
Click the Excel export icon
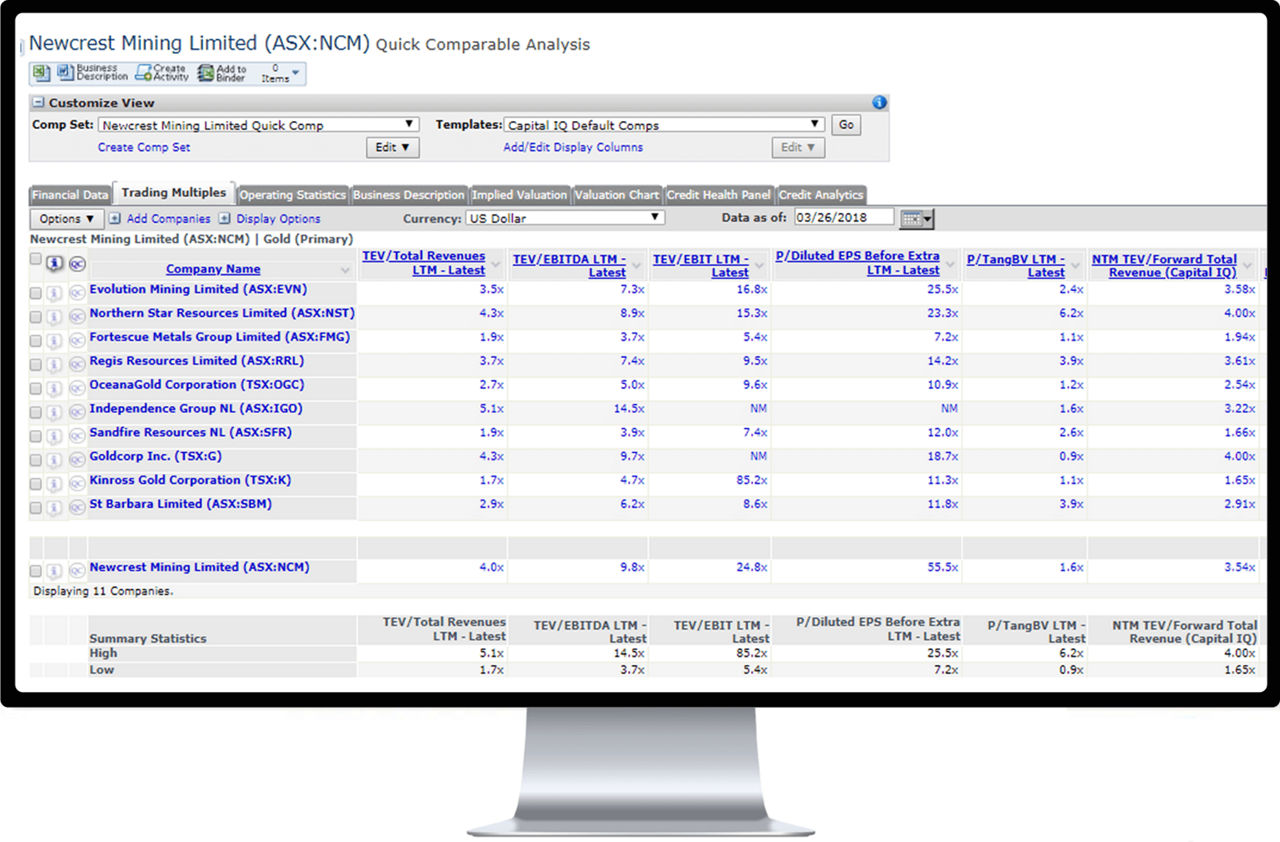[41, 73]
